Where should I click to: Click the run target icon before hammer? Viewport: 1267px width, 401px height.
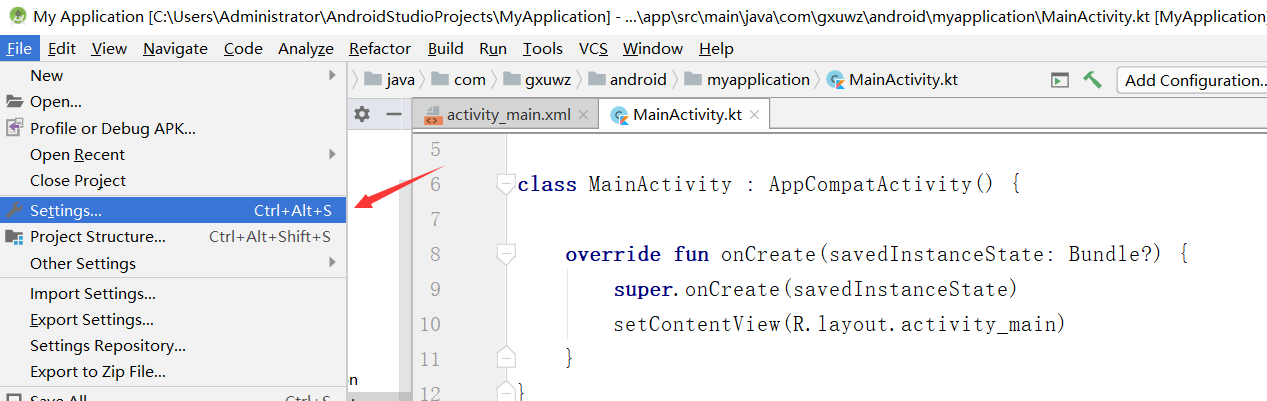1059,80
